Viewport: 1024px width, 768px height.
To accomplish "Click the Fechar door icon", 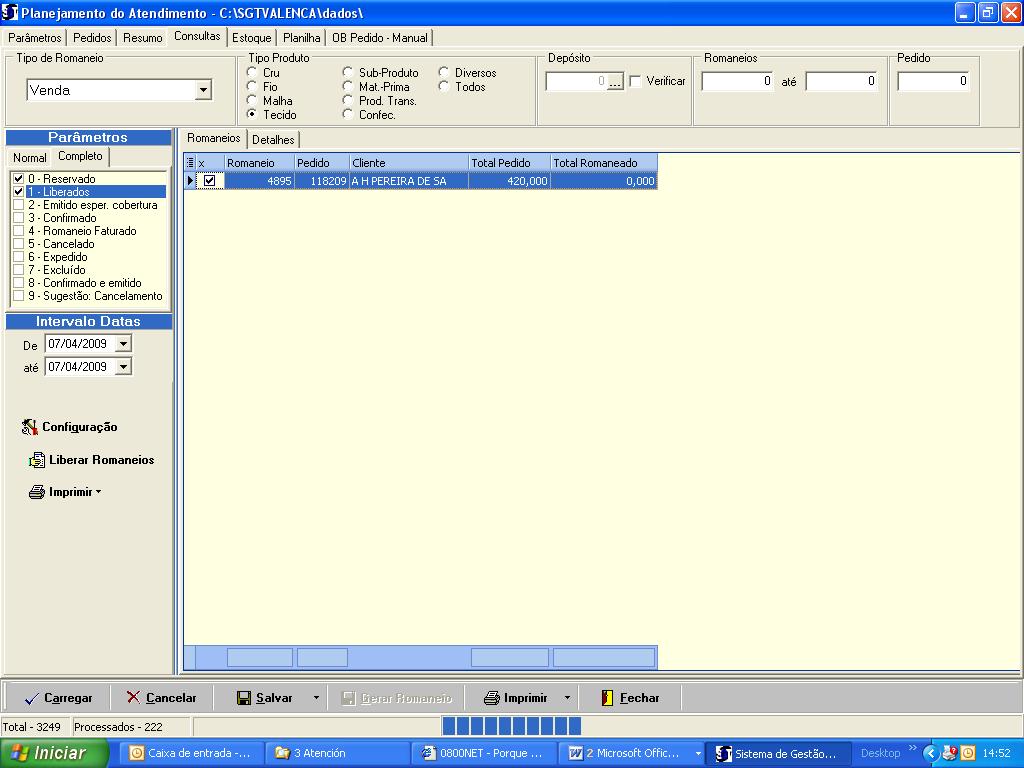I will pos(607,698).
